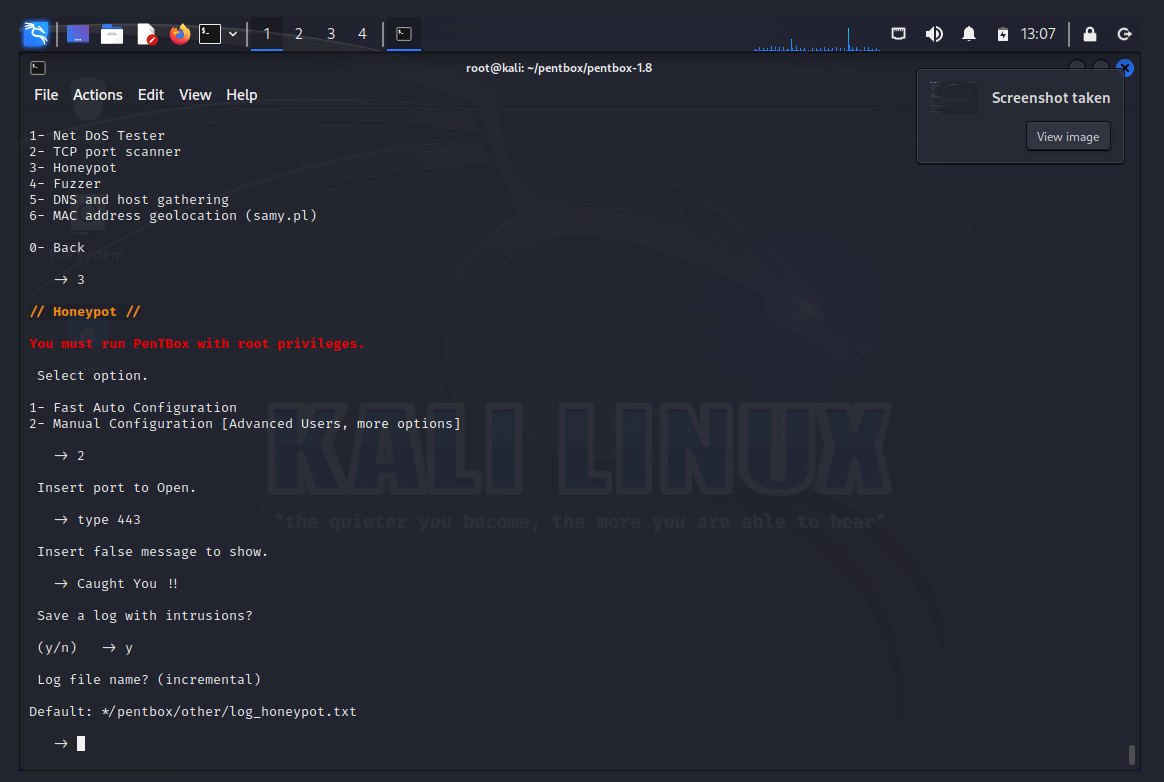Open terminal emulator launcher in panel
This screenshot has width=1164, height=782.
pos(209,34)
